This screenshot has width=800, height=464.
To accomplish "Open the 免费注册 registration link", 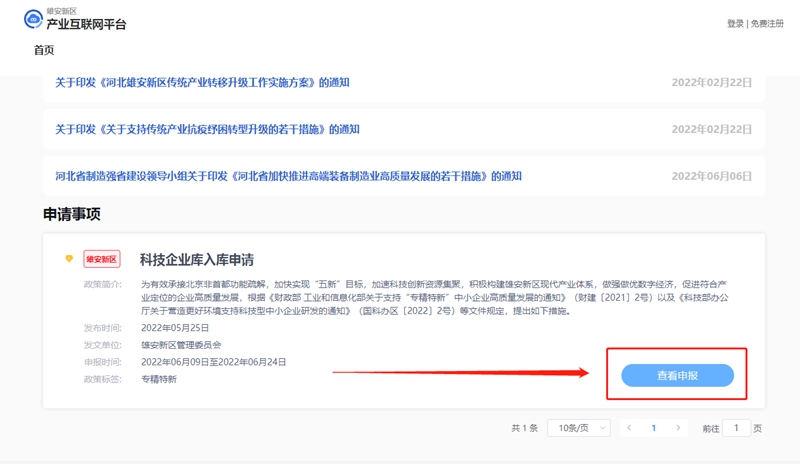I will click(x=767, y=23).
